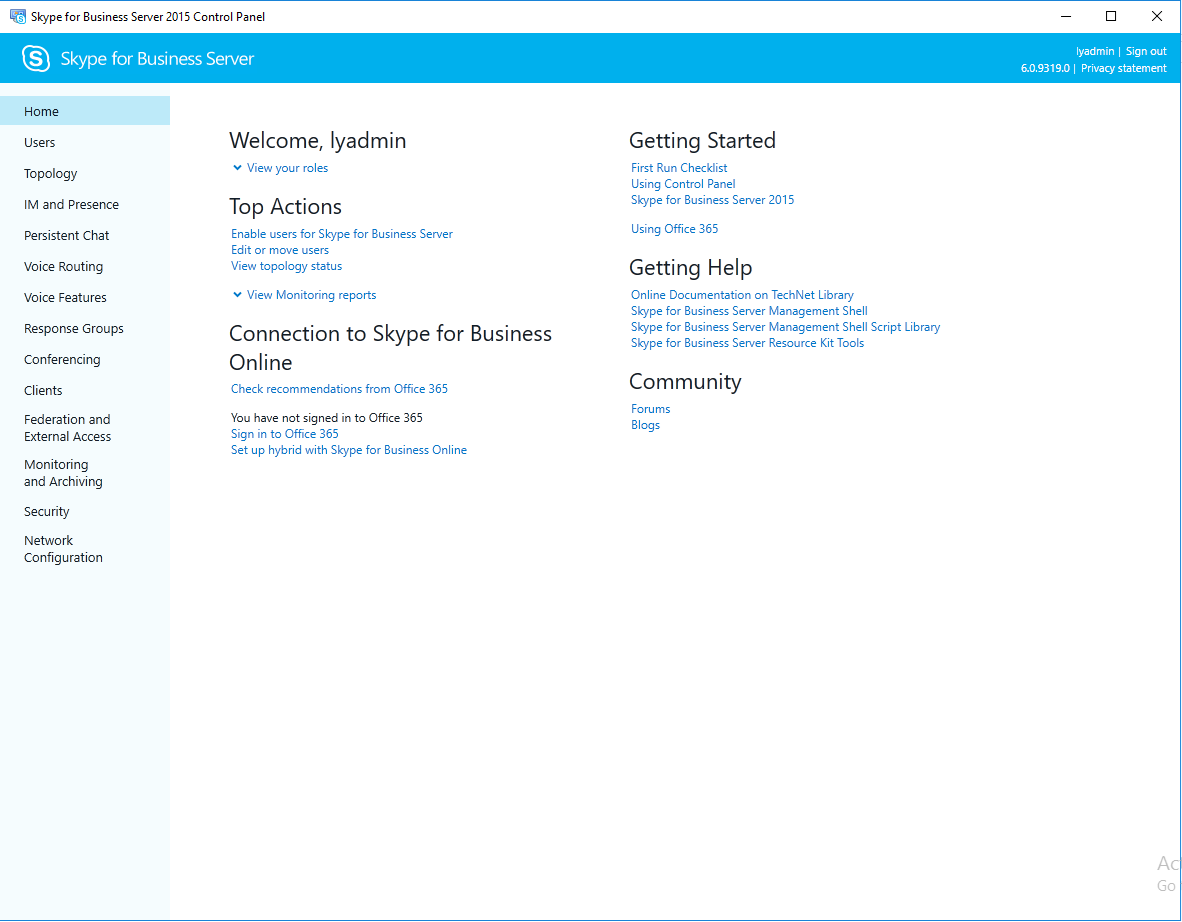Screen dimensions: 1182x922
Task: Click 'You have not signed in to Office 365' text
Action: pos(326,418)
